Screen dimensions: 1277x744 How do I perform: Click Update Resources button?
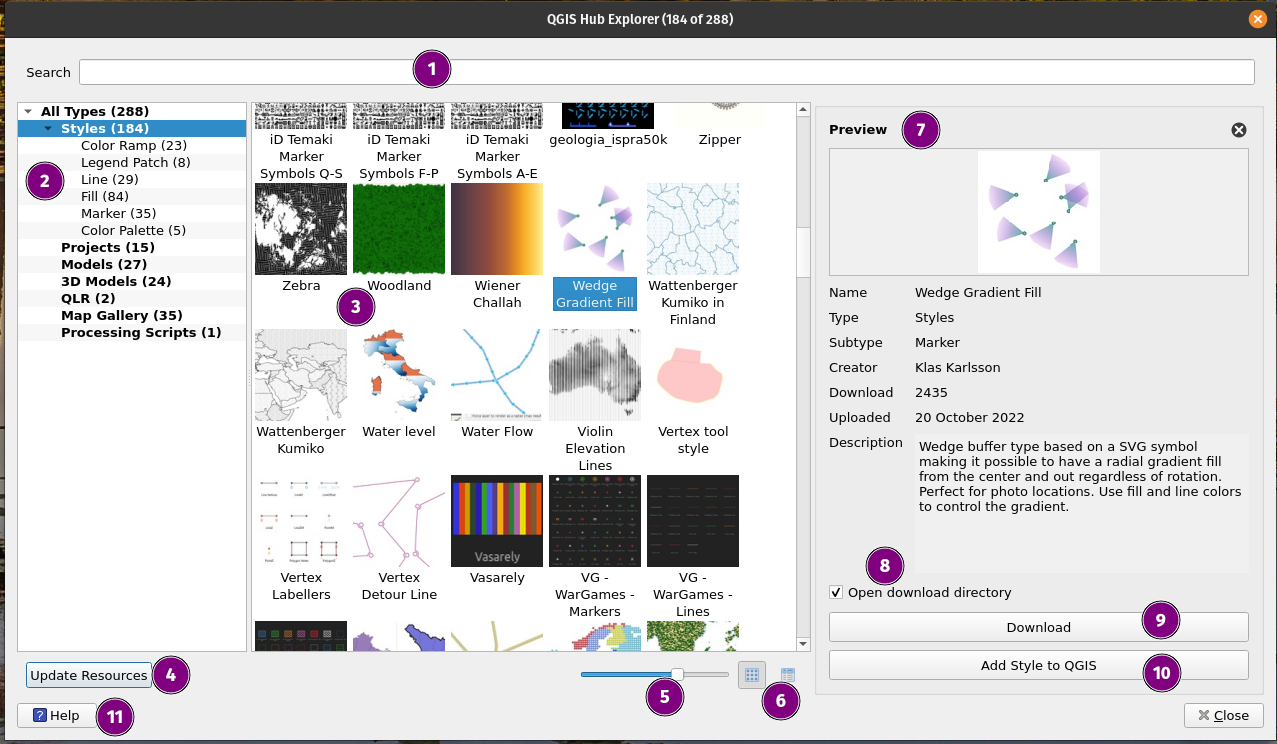click(89, 675)
